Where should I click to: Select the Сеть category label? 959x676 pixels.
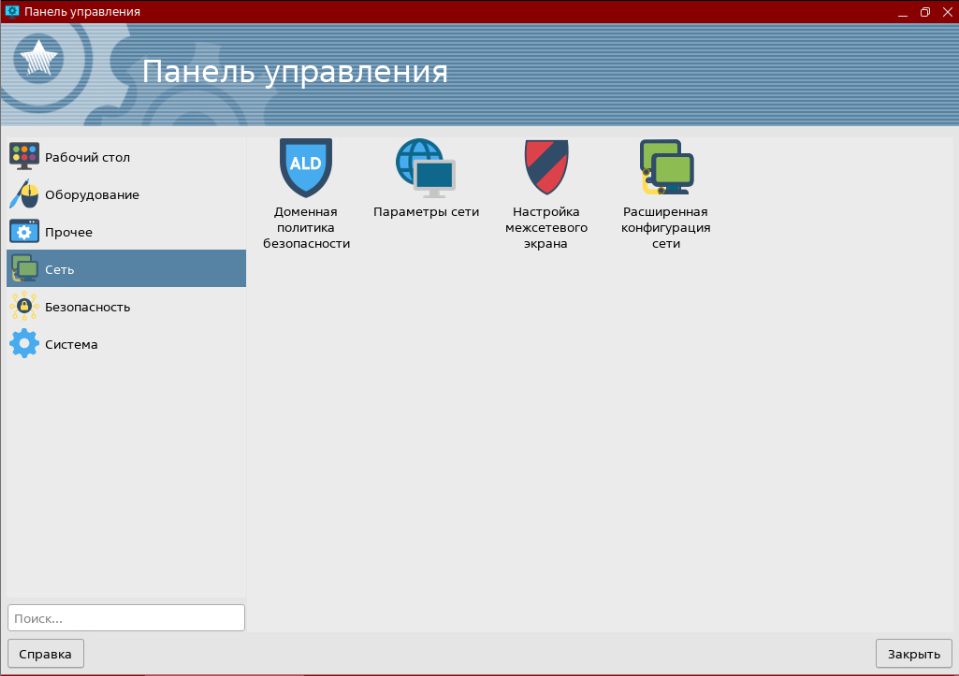(59, 269)
